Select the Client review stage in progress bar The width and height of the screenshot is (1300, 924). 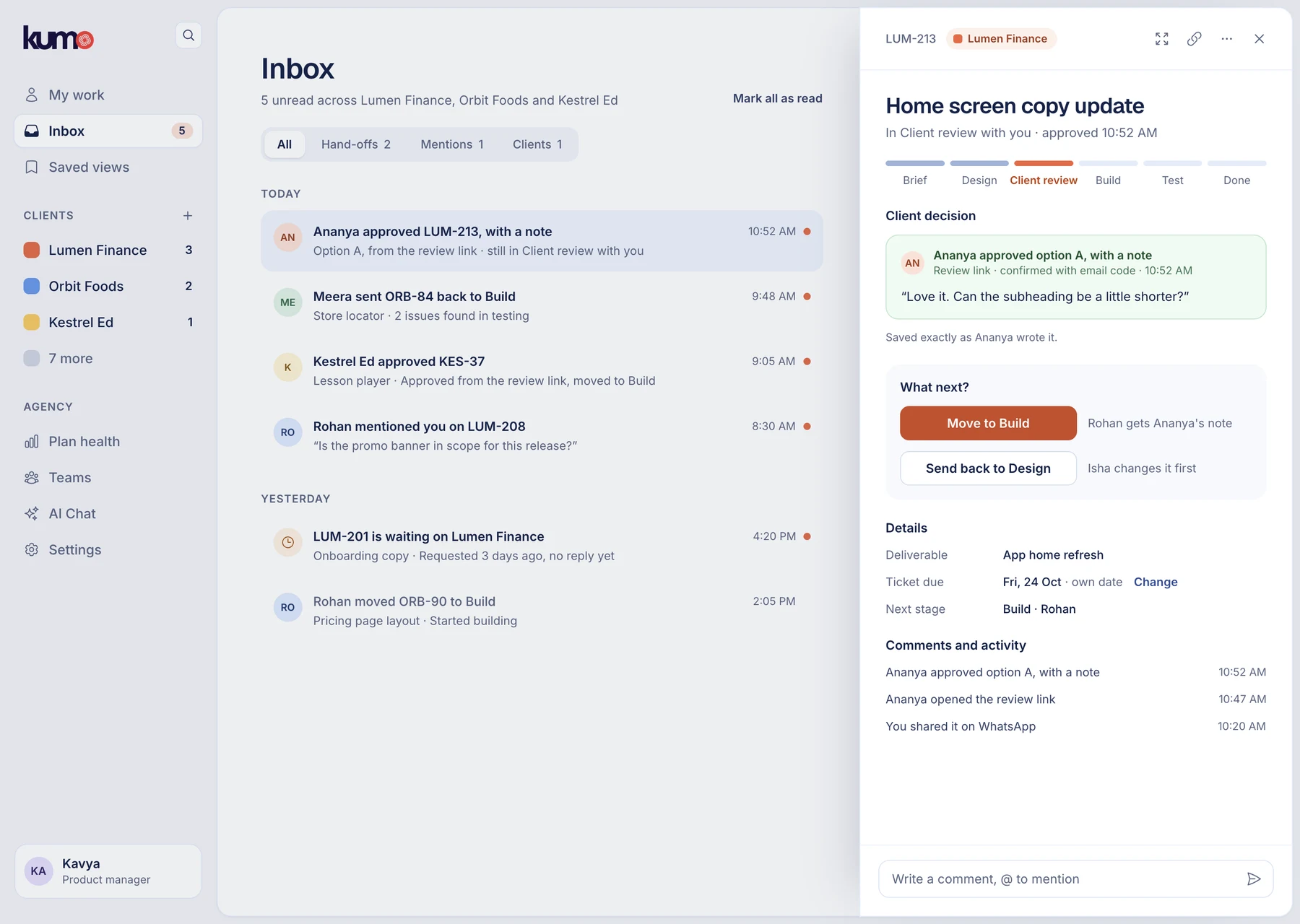[x=1044, y=173]
